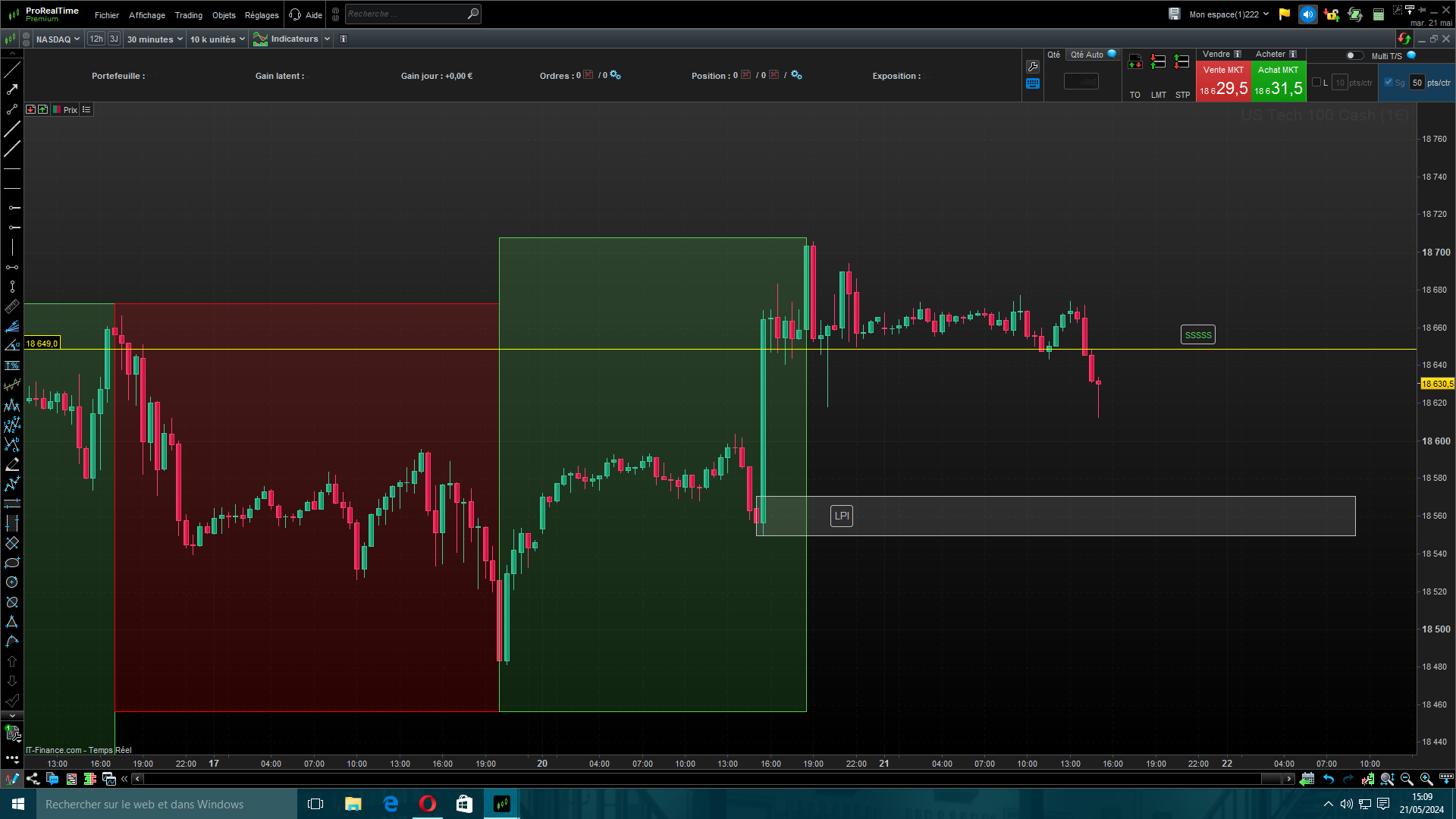Screen dimensions: 1456x819
Task: Open the 30 minutes timeframe dropdown
Action: 155,39
